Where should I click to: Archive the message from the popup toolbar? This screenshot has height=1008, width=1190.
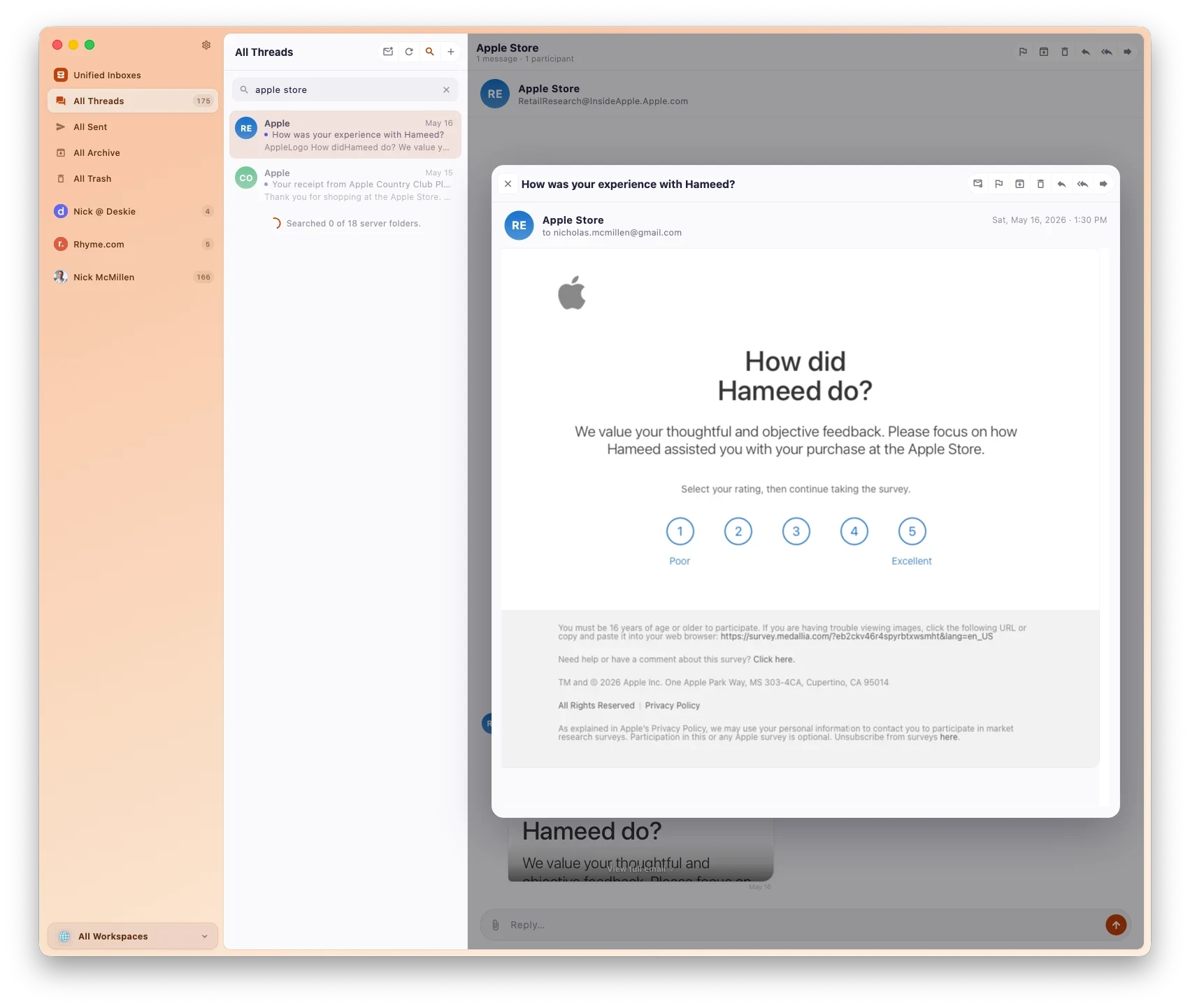1019,184
